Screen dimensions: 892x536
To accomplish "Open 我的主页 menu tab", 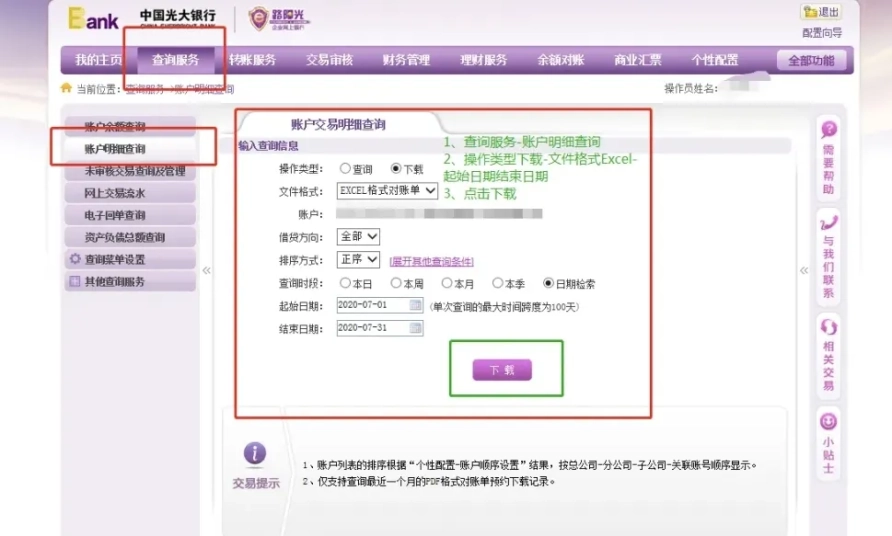I will [x=98, y=60].
